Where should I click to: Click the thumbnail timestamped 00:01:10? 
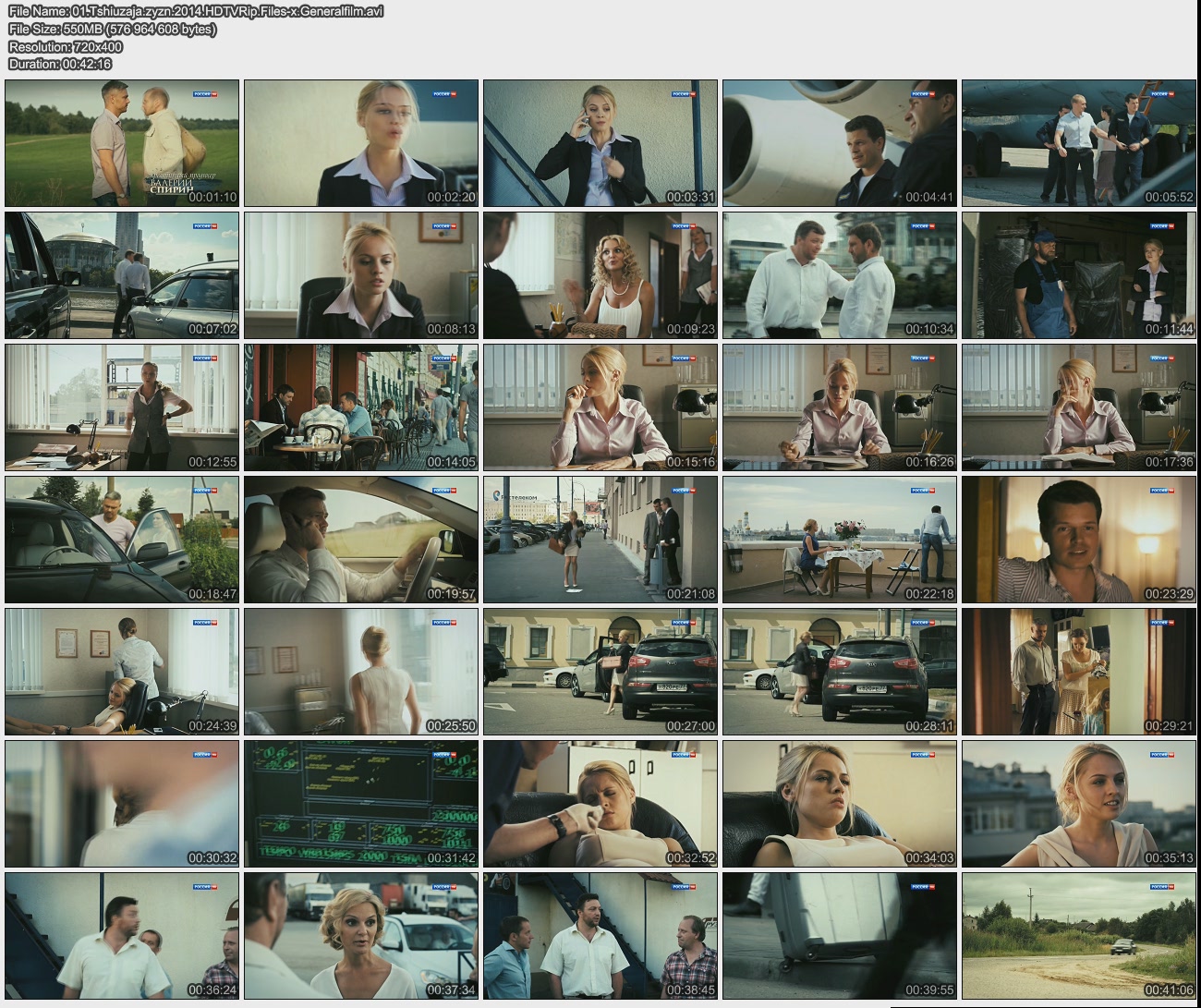(122, 143)
